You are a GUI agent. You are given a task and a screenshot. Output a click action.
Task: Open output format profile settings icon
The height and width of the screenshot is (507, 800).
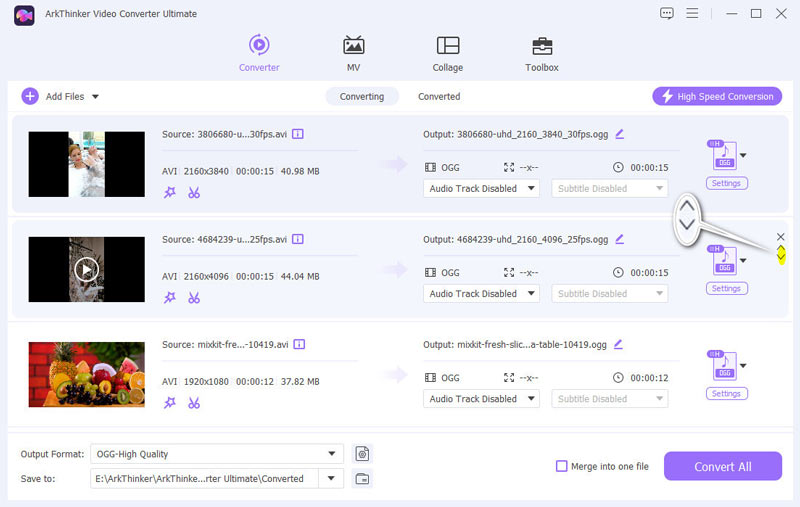[362, 453]
